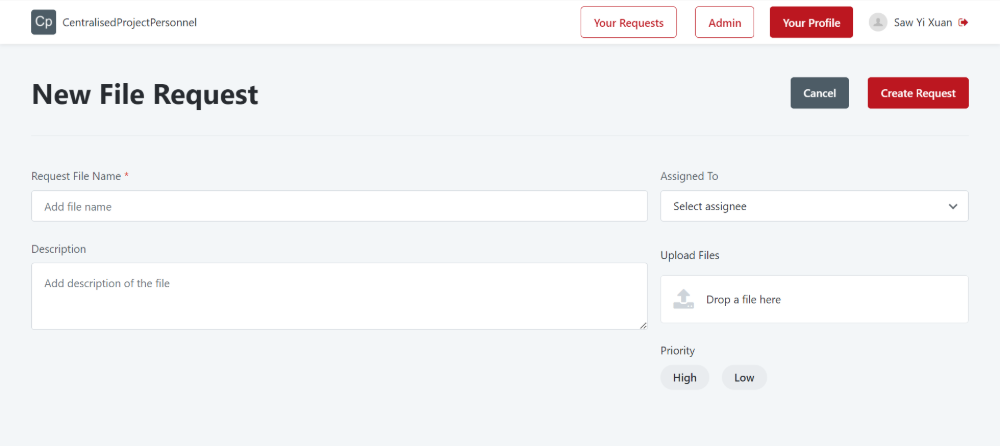Screen dimensions: 1000x446
Task: Open the Select assignee dropdown
Action: coord(814,206)
